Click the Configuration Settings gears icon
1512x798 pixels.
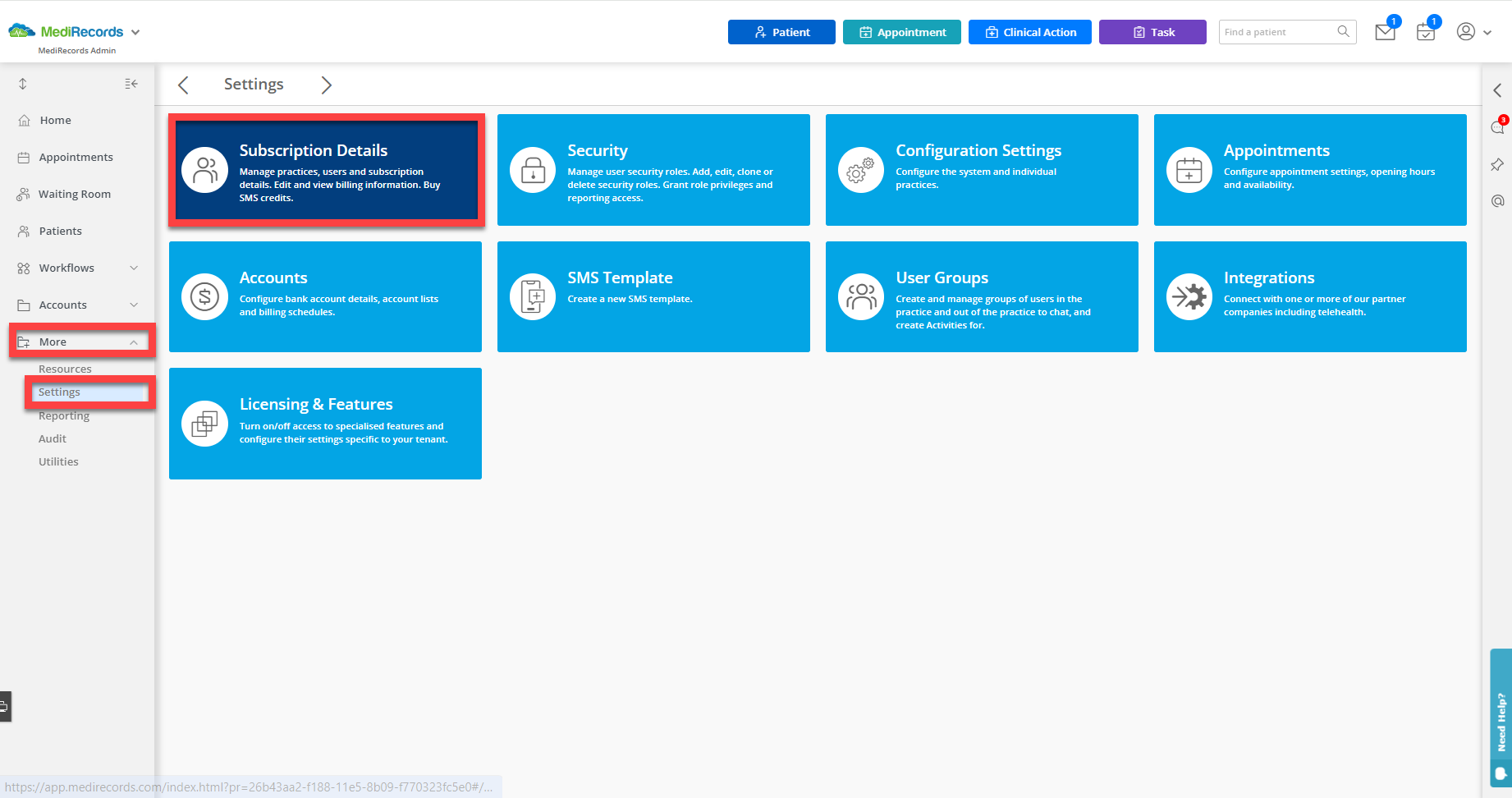pos(861,170)
